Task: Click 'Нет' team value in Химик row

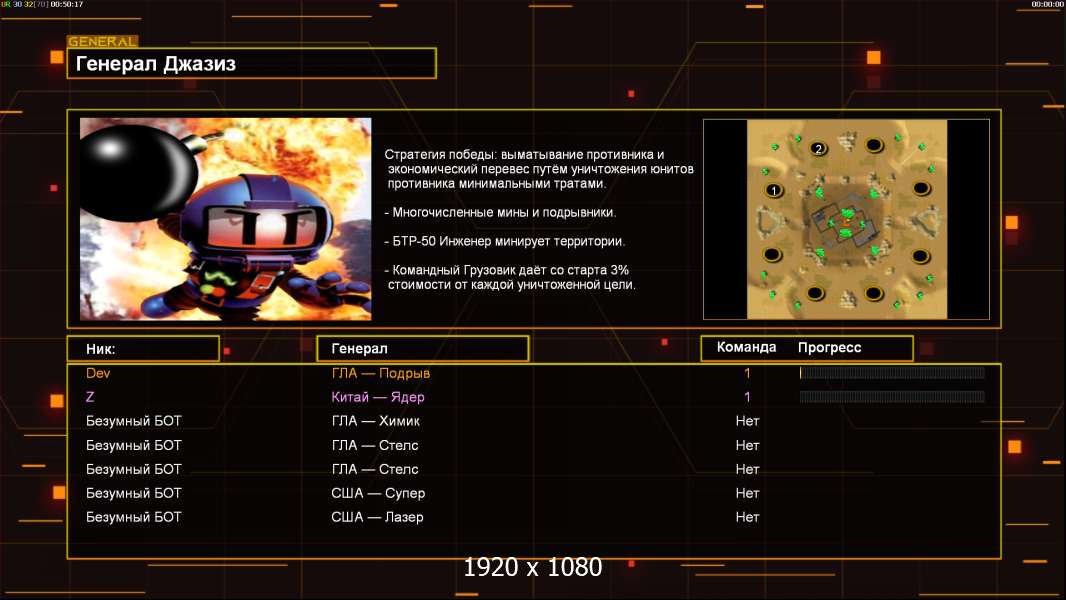Action: (x=747, y=421)
